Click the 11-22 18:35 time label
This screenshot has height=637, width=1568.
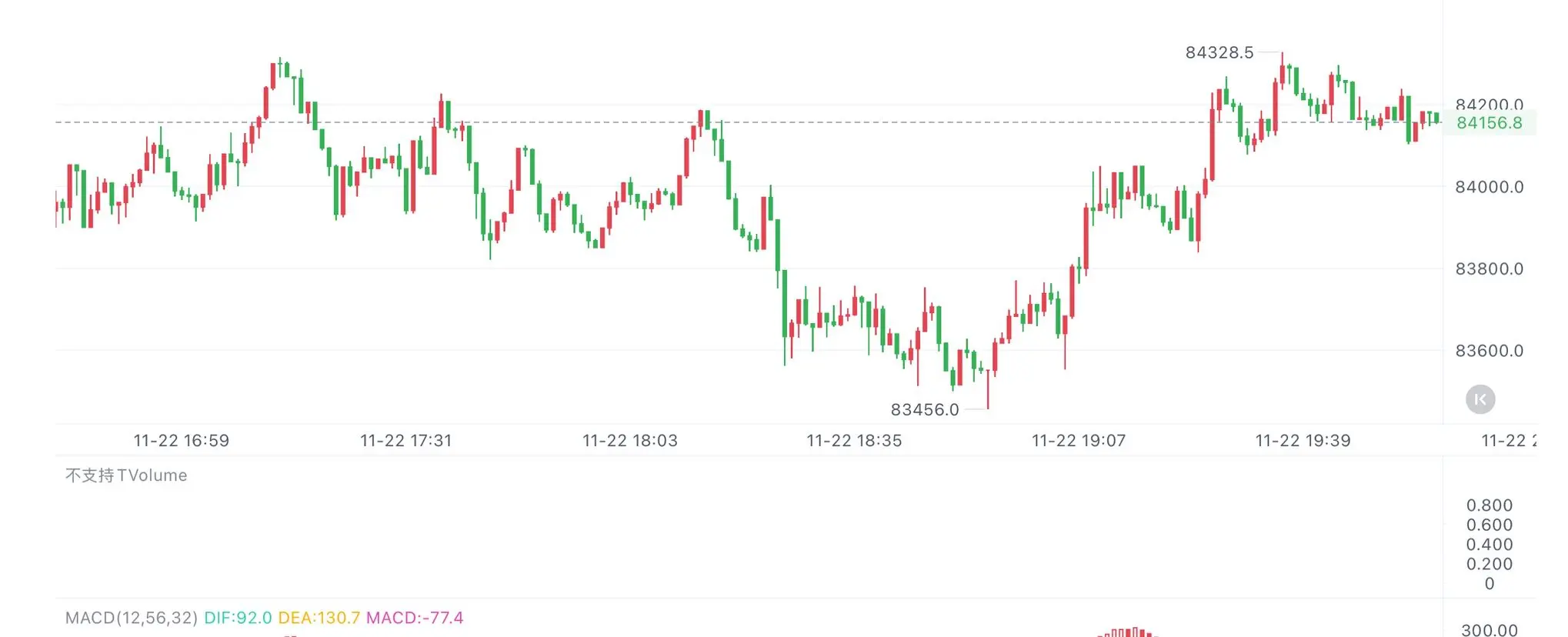[853, 441]
